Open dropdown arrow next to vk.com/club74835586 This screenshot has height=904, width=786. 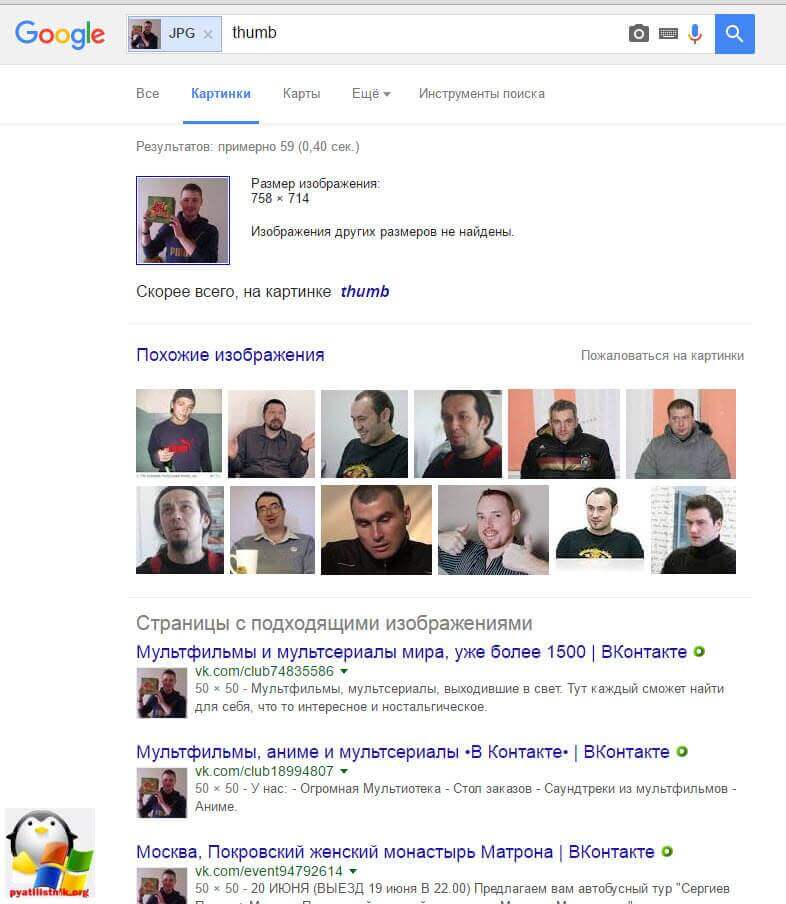(344, 672)
